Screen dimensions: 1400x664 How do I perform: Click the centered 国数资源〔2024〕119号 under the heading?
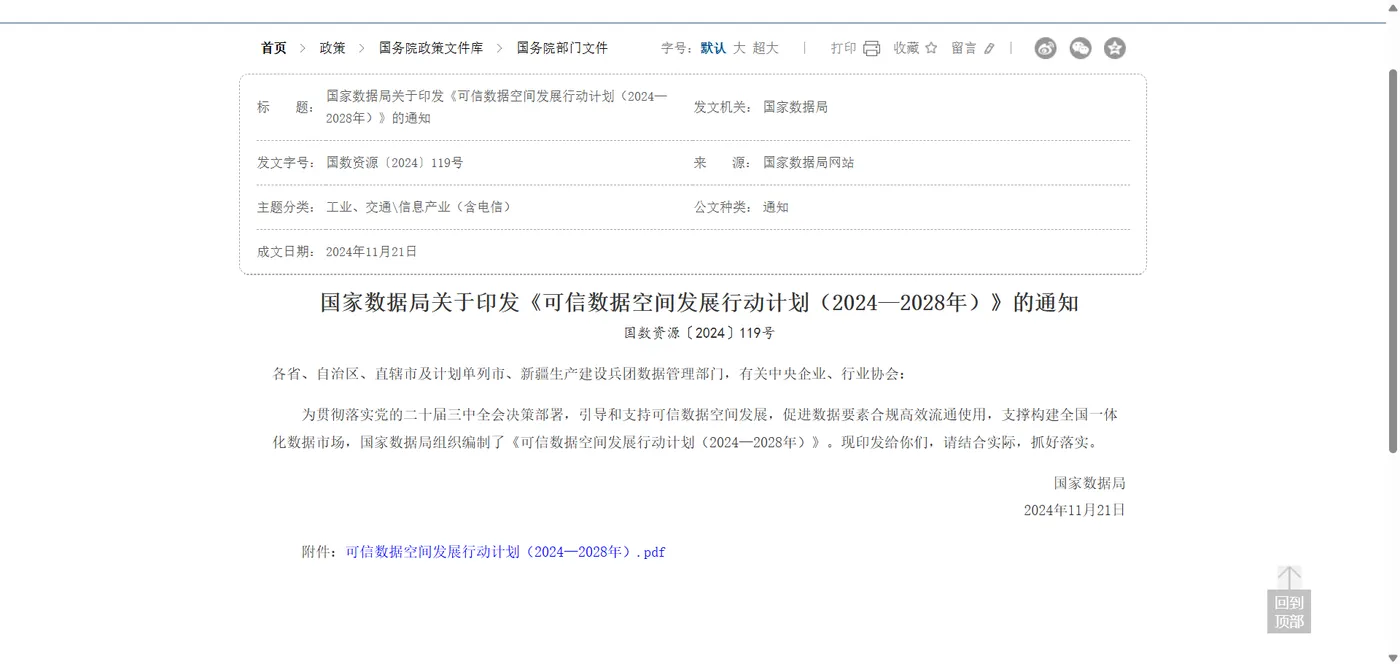699,333
